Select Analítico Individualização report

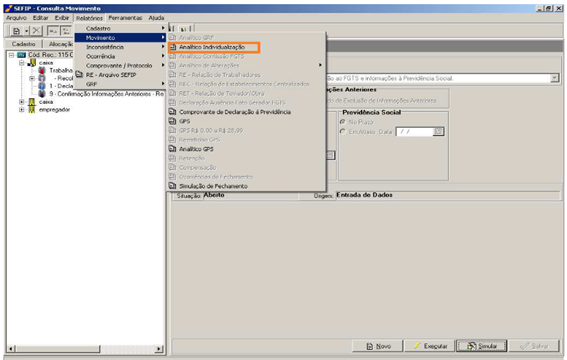click(x=212, y=47)
